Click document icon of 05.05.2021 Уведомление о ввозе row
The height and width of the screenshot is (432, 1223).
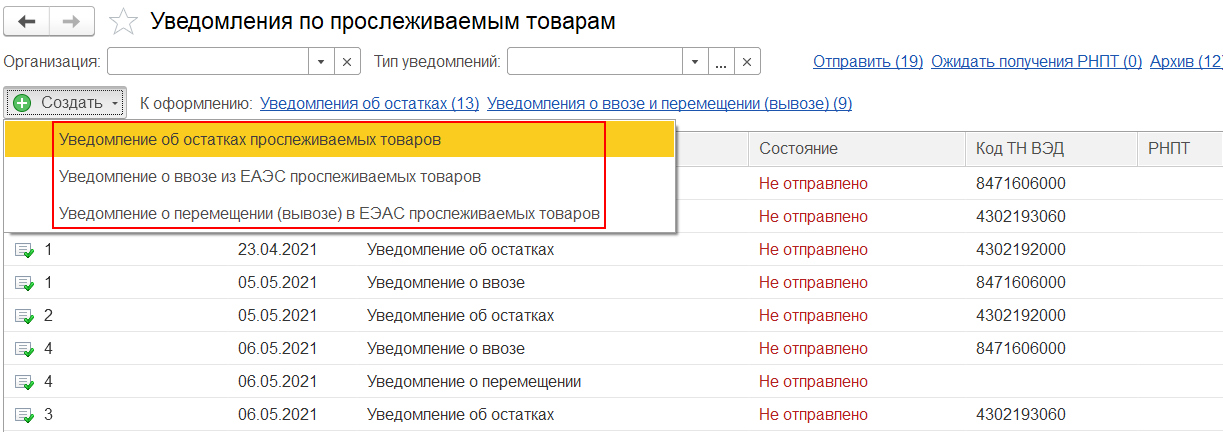click(24, 283)
